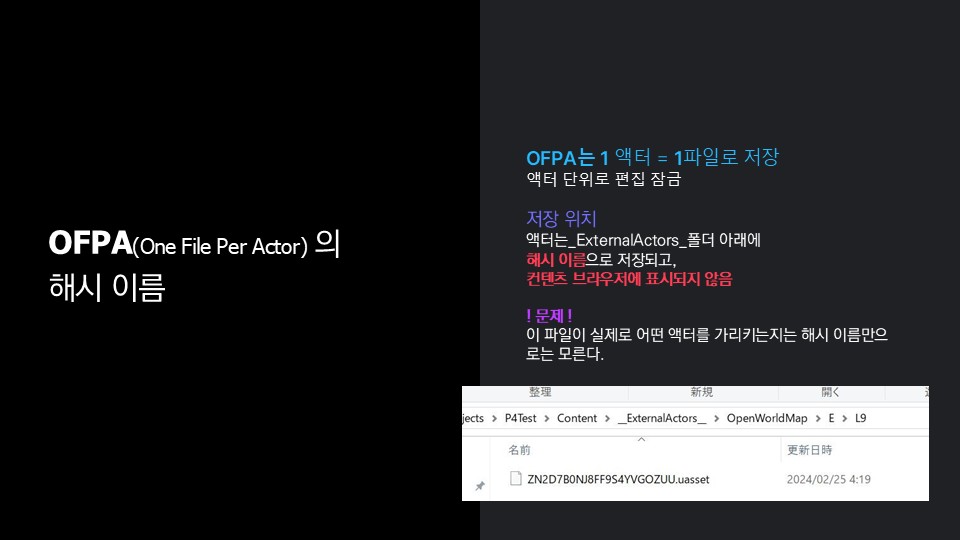
Task: Click red 컨텐츠 브라우저에 표시되지 않음 line
Action: click(629, 279)
